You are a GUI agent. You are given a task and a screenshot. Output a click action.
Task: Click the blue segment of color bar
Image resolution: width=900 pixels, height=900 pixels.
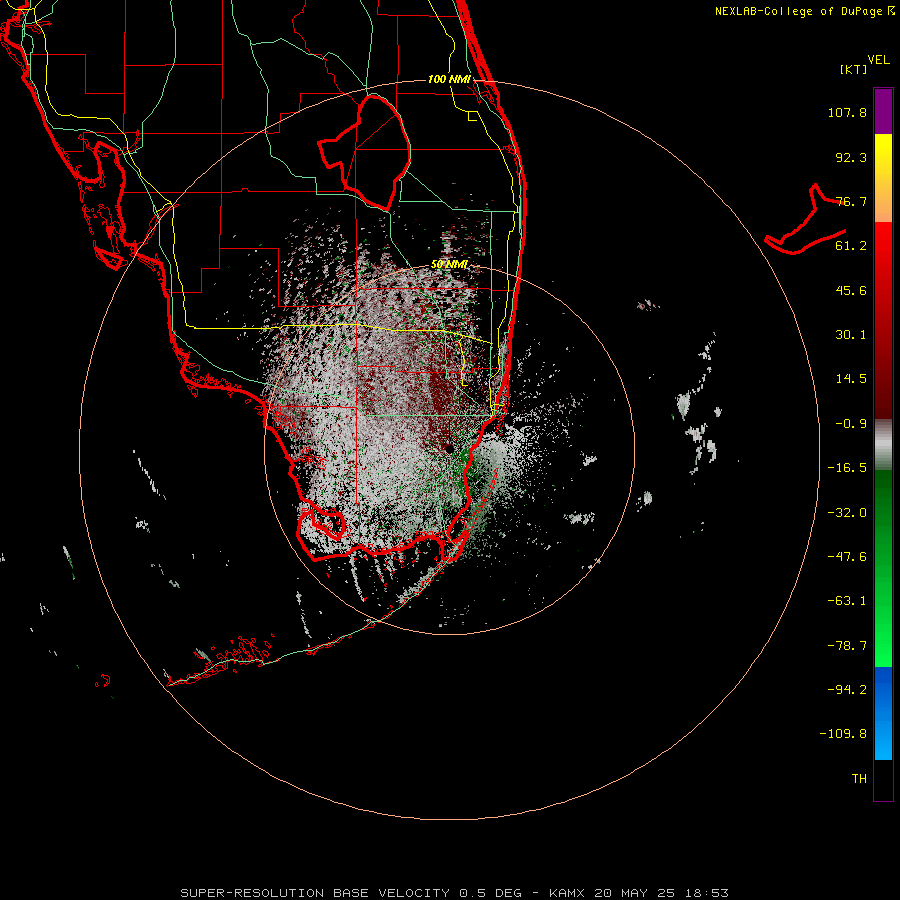point(883,713)
